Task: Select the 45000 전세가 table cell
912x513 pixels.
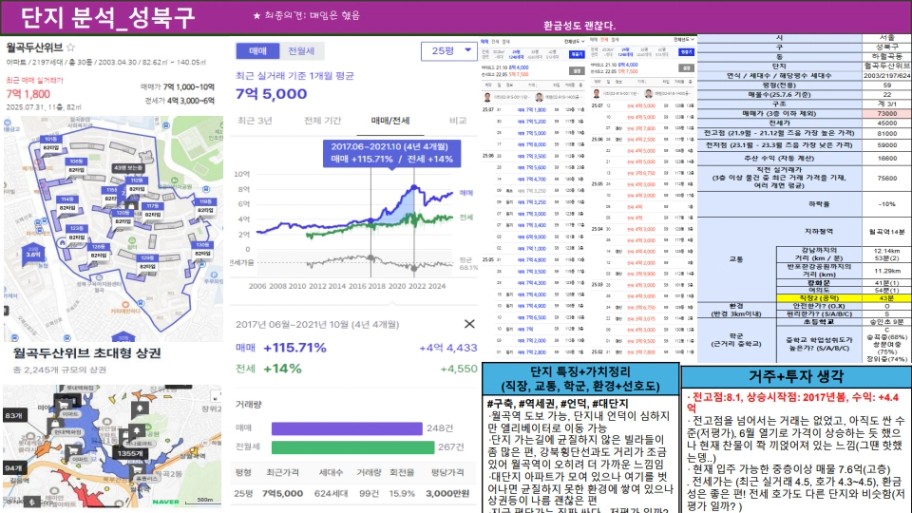Action: tap(886, 123)
